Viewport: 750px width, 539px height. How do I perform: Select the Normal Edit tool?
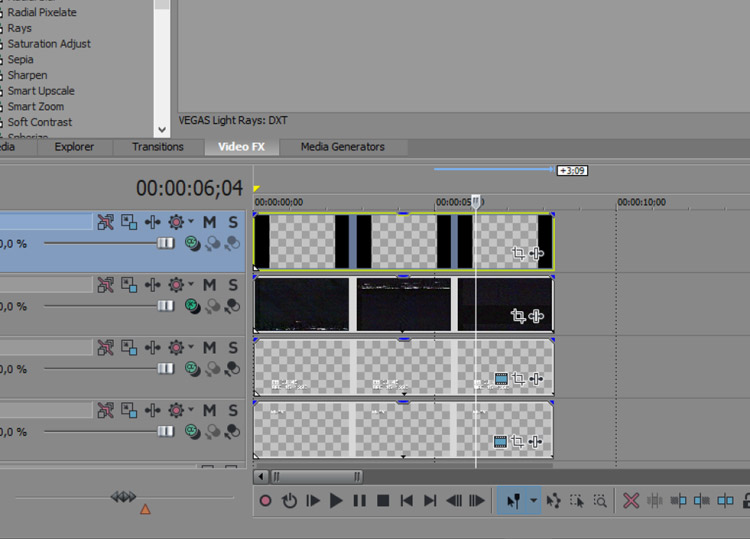click(x=512, y=501)
